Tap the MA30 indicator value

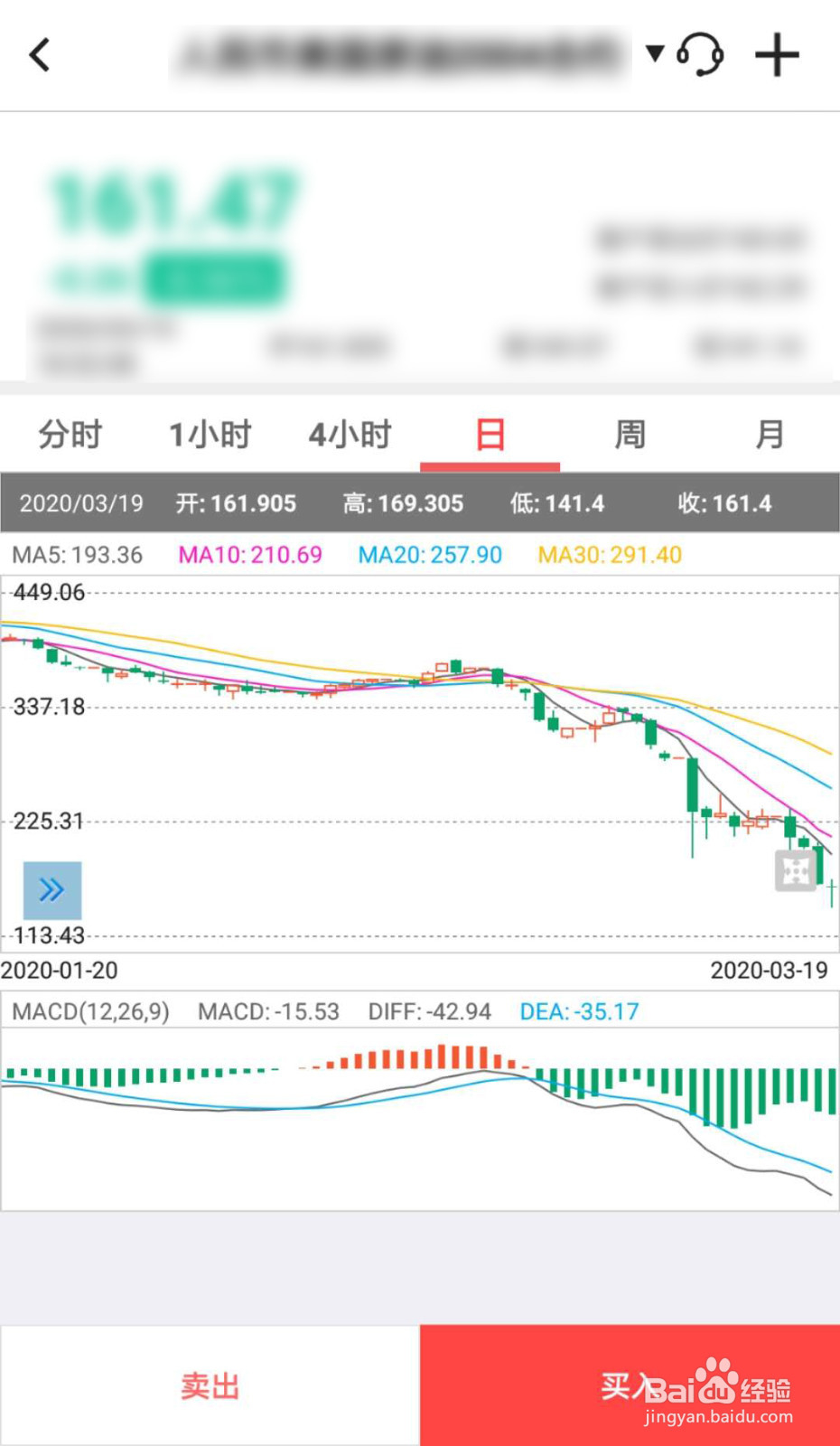click(610, 555)
